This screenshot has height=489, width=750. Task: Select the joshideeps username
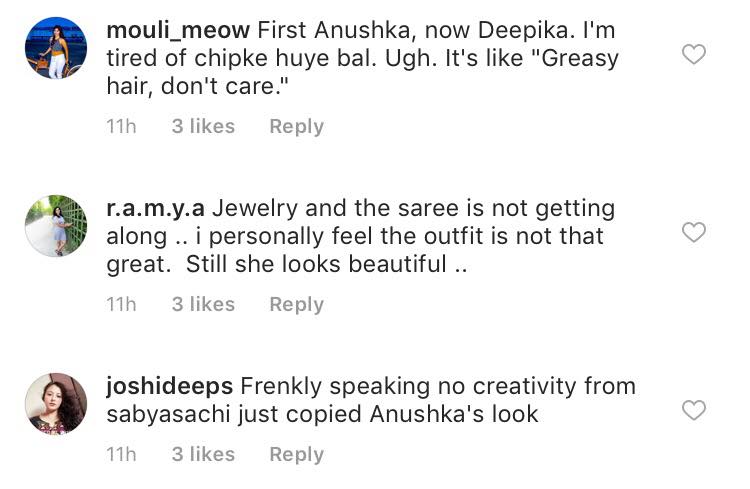[170, 386]
